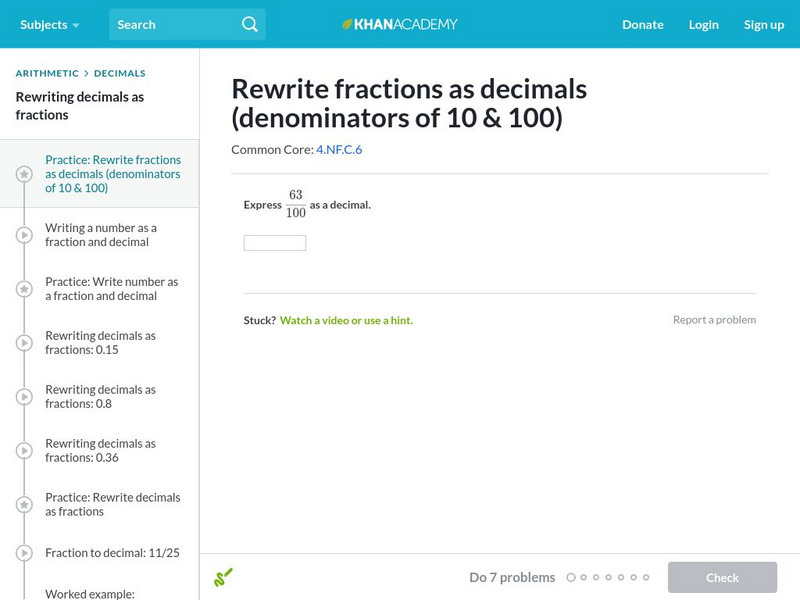
Task: Click play icon beside Rewriting decimals 0.36
Action: [x=24, y=451]
